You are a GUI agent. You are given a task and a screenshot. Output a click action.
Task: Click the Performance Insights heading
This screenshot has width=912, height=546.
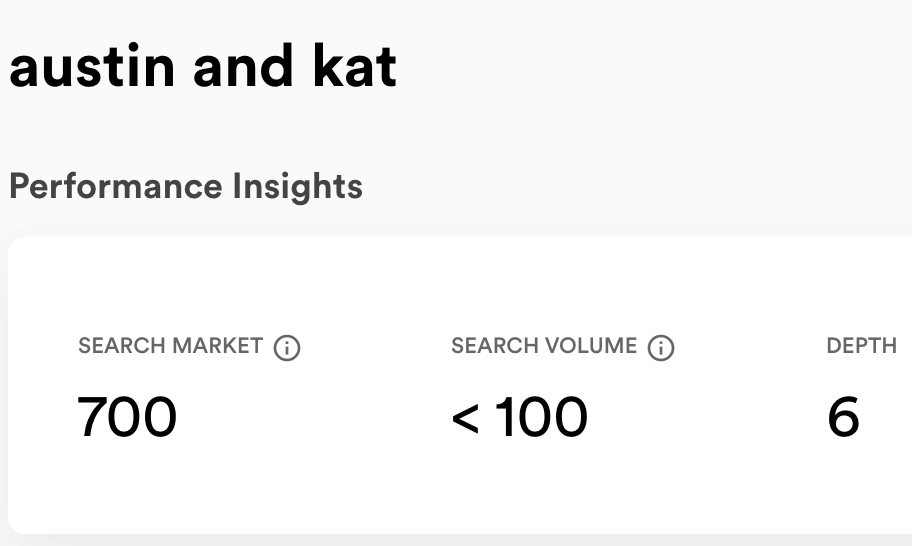[186, 187]
